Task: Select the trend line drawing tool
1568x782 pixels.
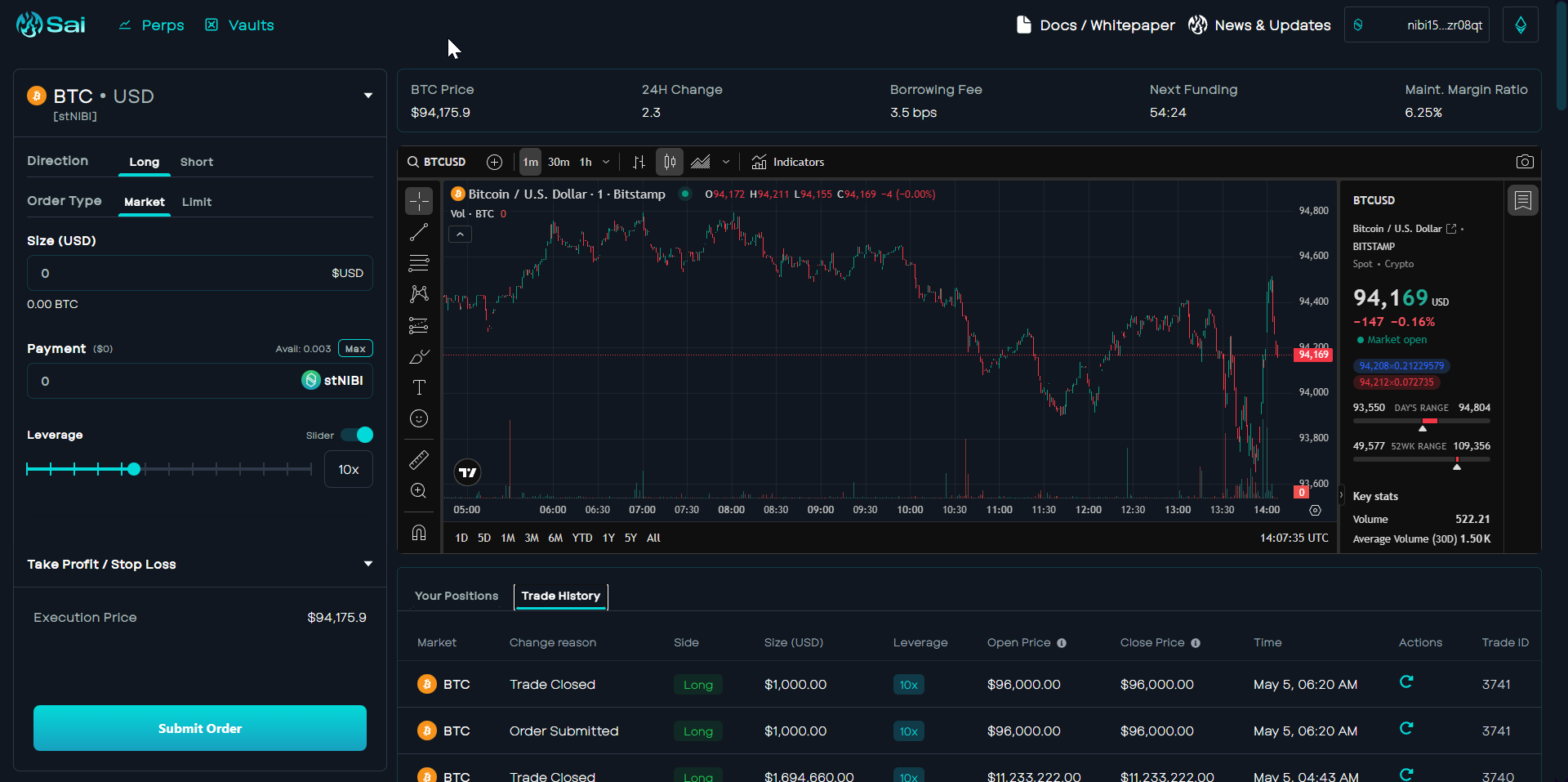Action: click(418, 233)
